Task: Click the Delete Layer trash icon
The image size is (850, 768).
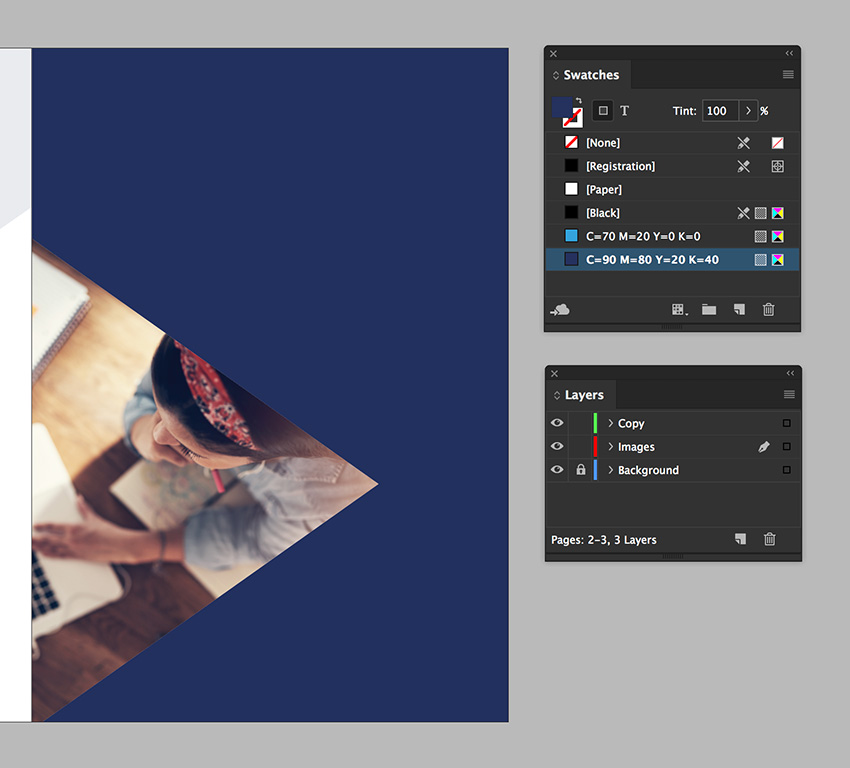Action: click(768, 539)
